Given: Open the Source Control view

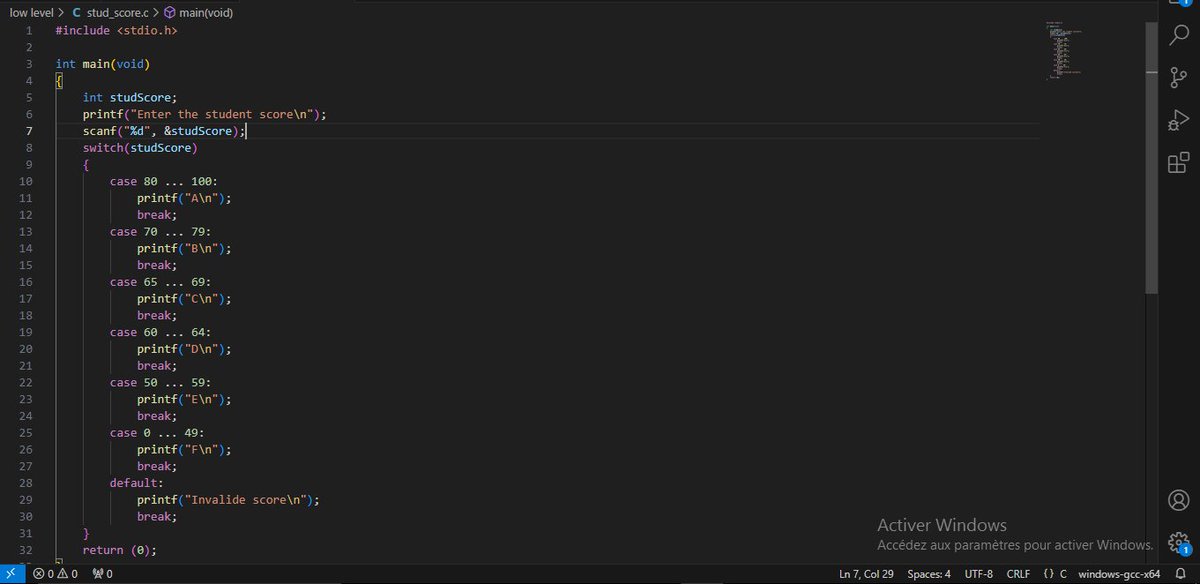Looking at the screenshot, I should 1178,77.
